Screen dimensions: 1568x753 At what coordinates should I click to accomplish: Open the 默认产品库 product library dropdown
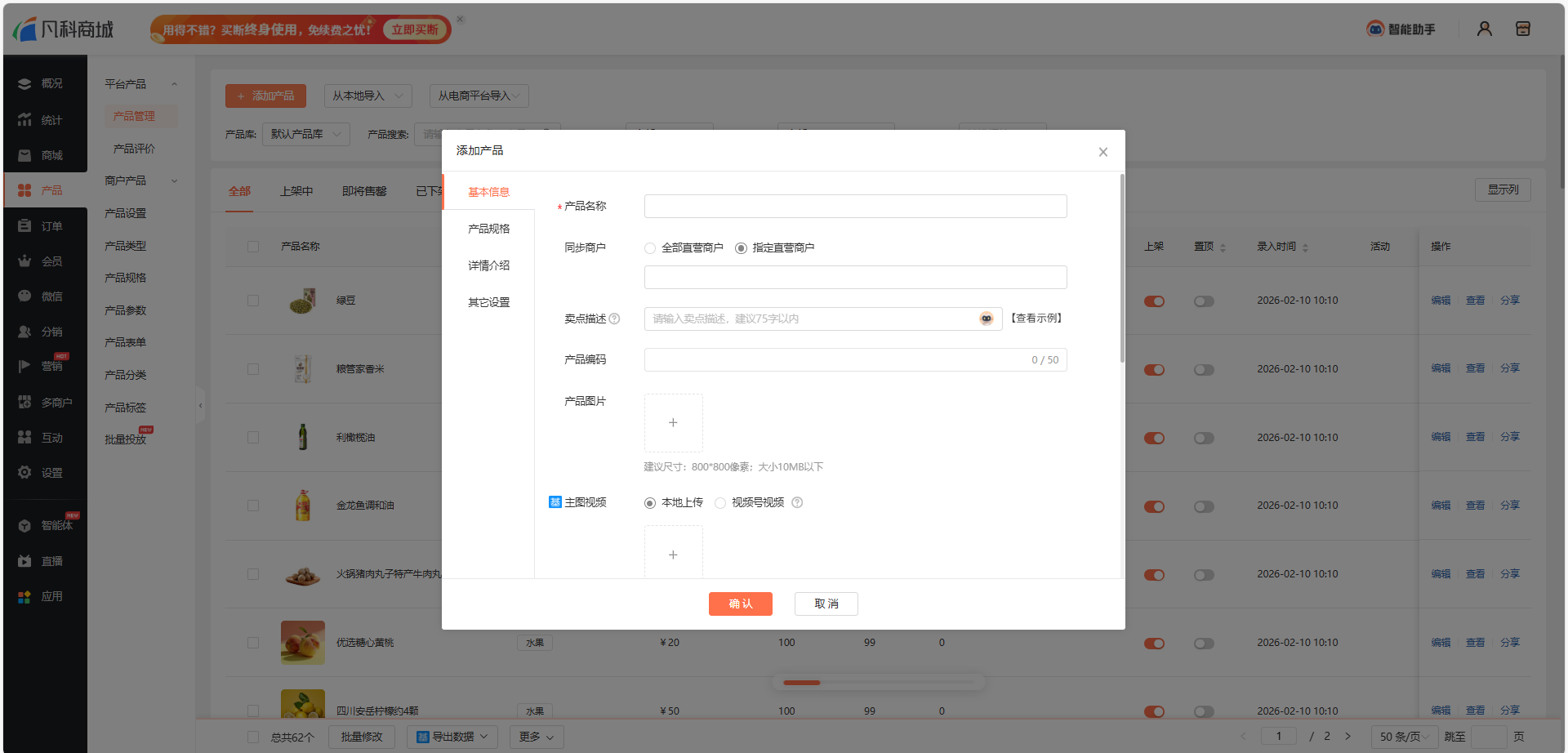point(305,134)
